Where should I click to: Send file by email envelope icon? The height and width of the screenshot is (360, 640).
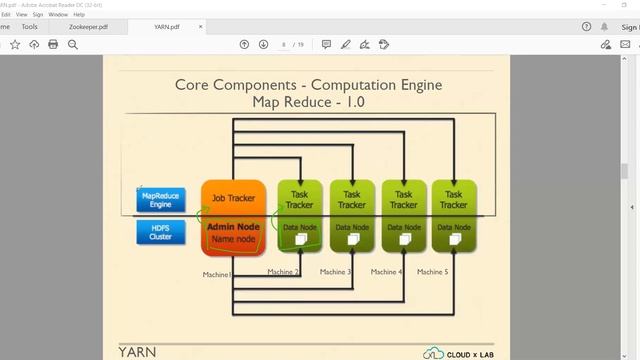coord(625,44)
